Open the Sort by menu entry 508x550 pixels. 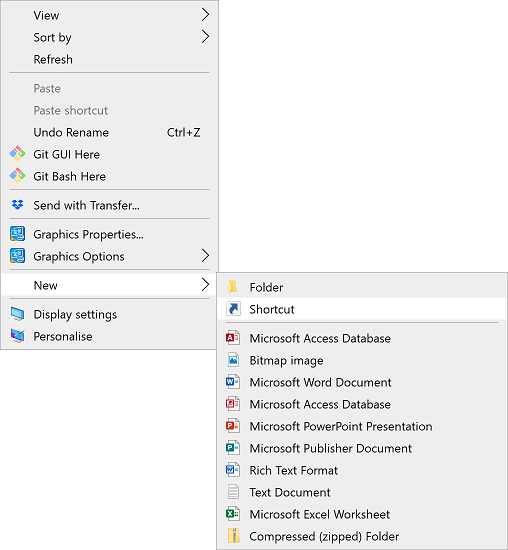point(109,37)
